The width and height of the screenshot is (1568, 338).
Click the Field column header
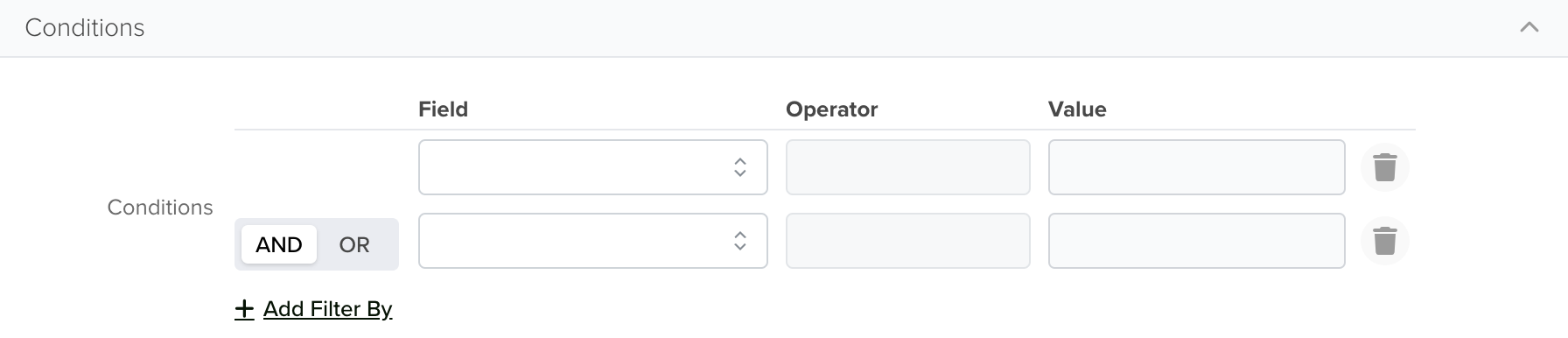tap(444, 109)
